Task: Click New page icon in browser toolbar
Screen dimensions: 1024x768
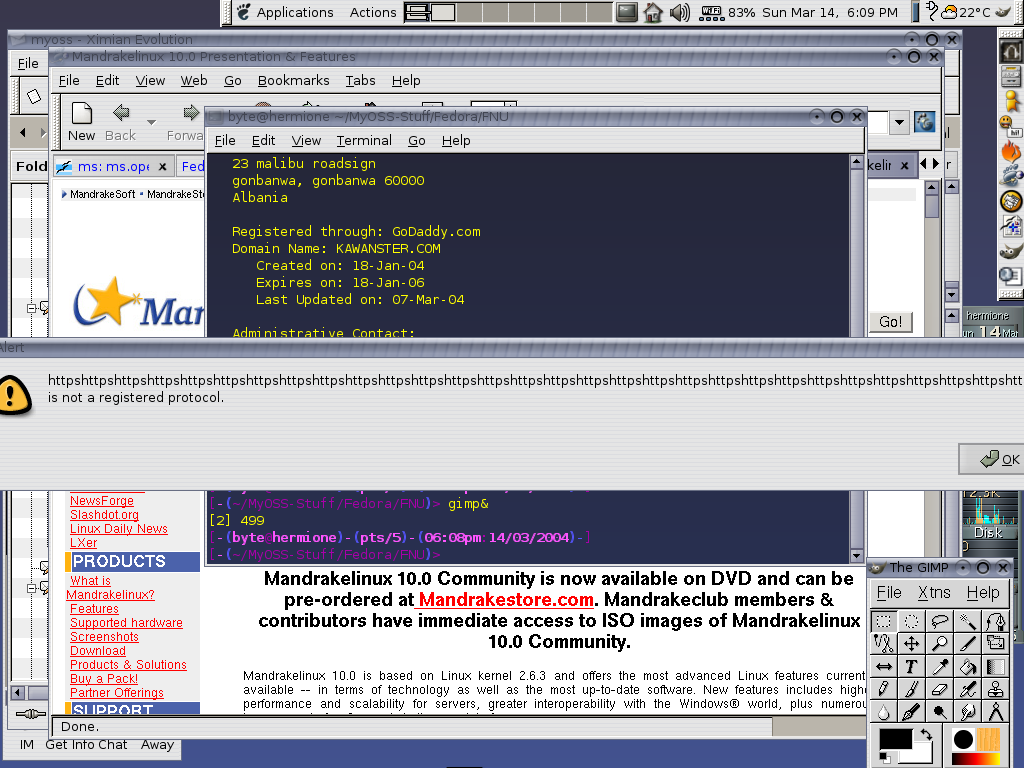Action: pyautogui.click(x=82, y=121)
